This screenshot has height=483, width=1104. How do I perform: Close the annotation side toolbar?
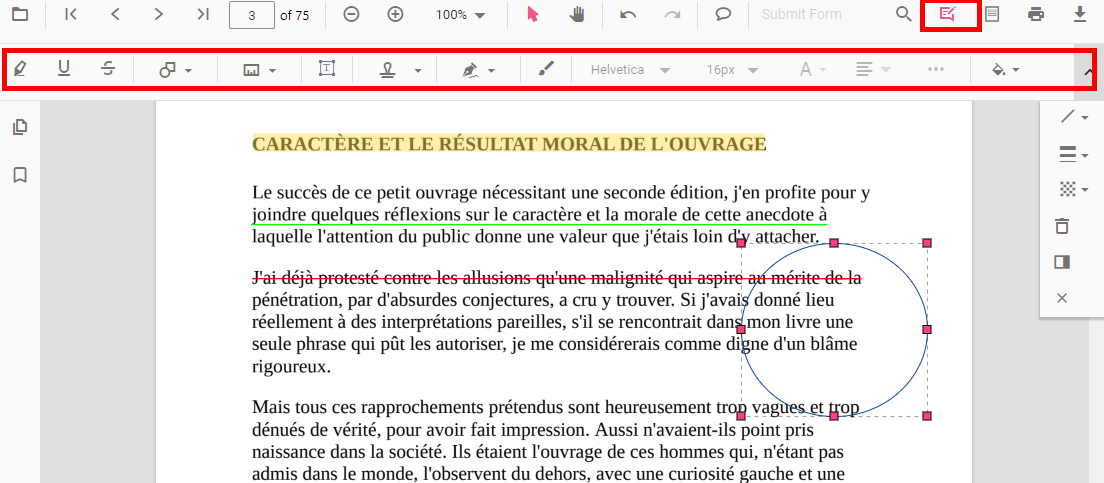(1062, 299)
